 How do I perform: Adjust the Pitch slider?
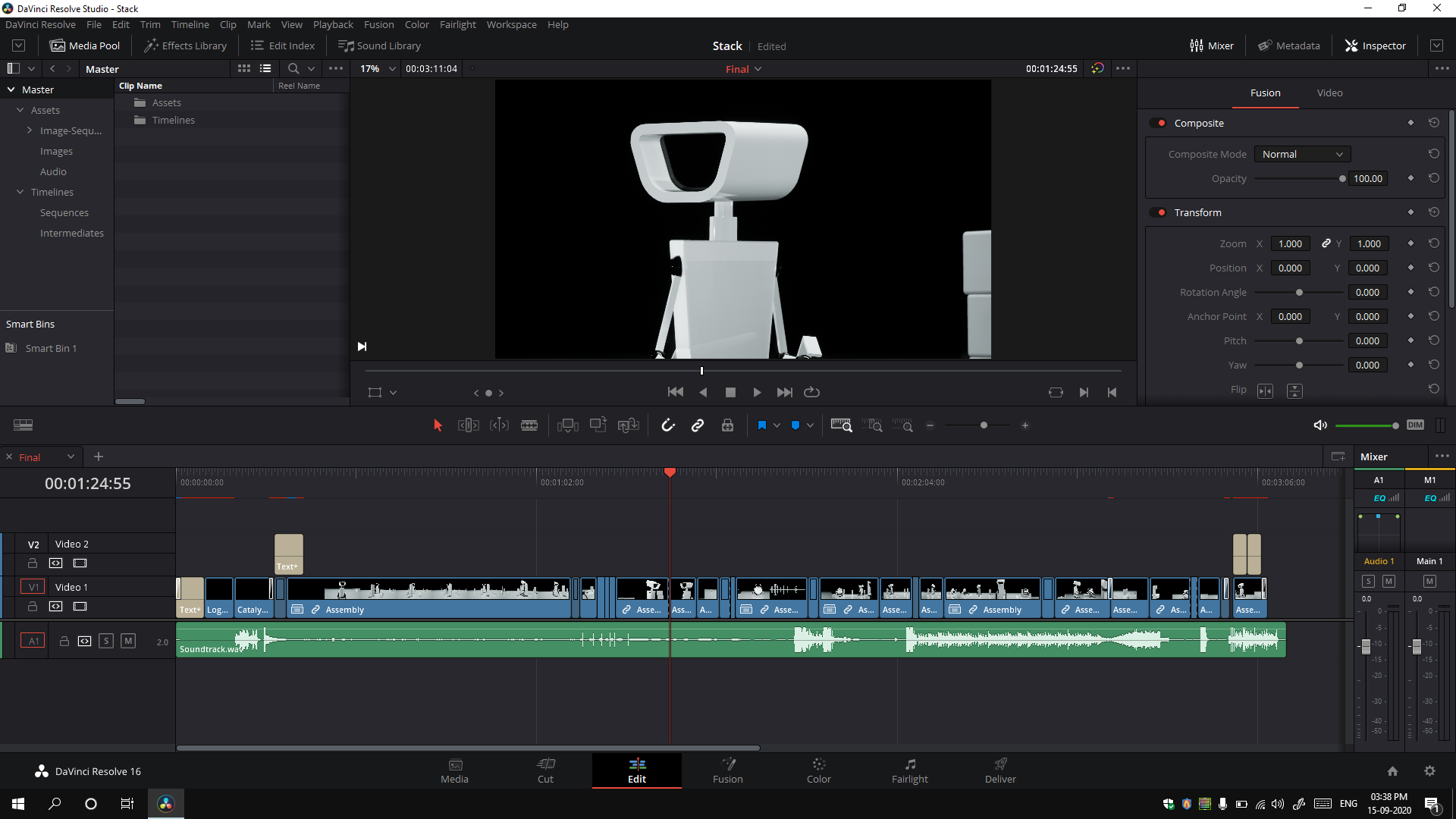point(1299,341)
